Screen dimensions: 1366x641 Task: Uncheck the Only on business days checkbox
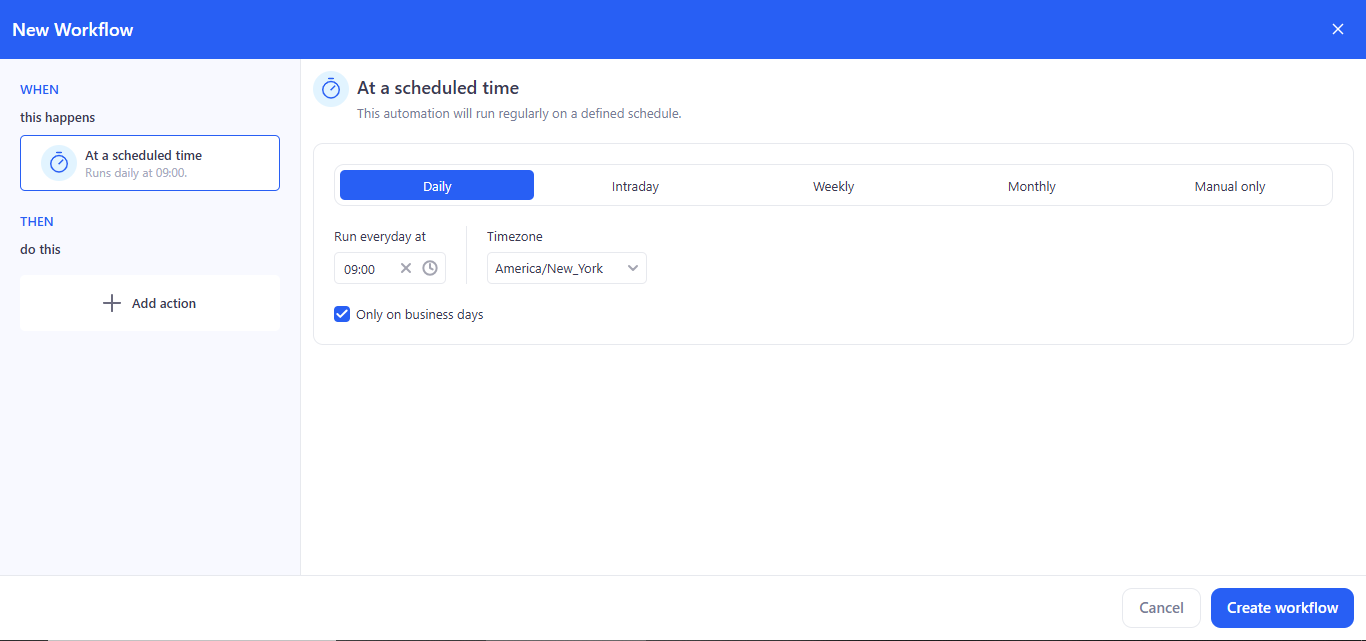point(342,314)
